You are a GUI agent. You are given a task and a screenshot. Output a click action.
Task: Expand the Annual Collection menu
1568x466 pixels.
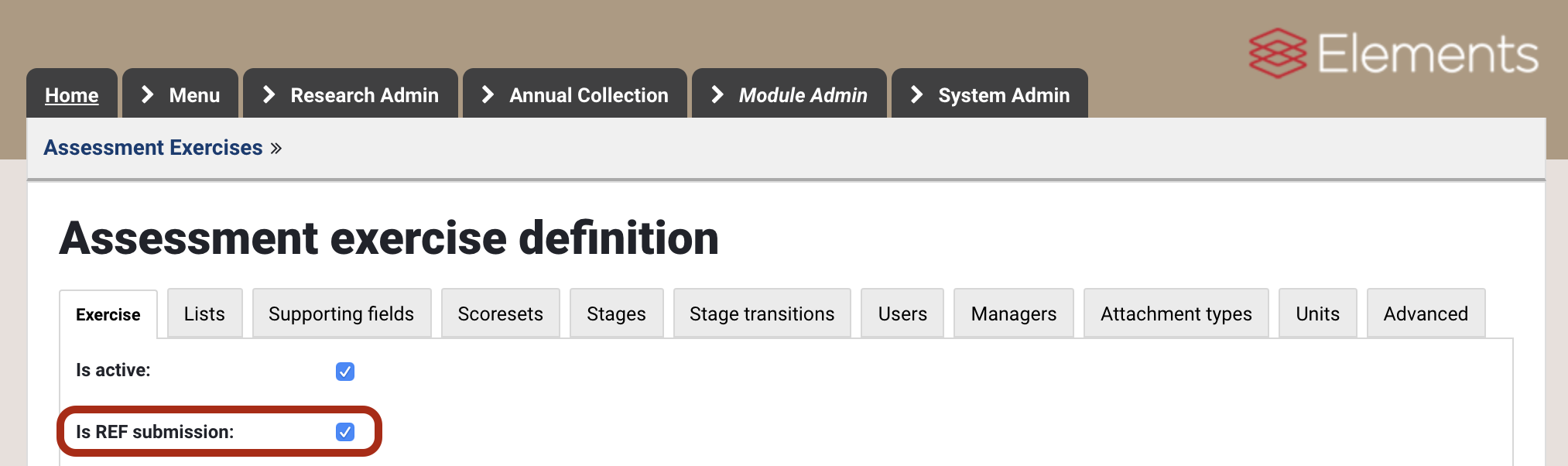tap(588, 95)
